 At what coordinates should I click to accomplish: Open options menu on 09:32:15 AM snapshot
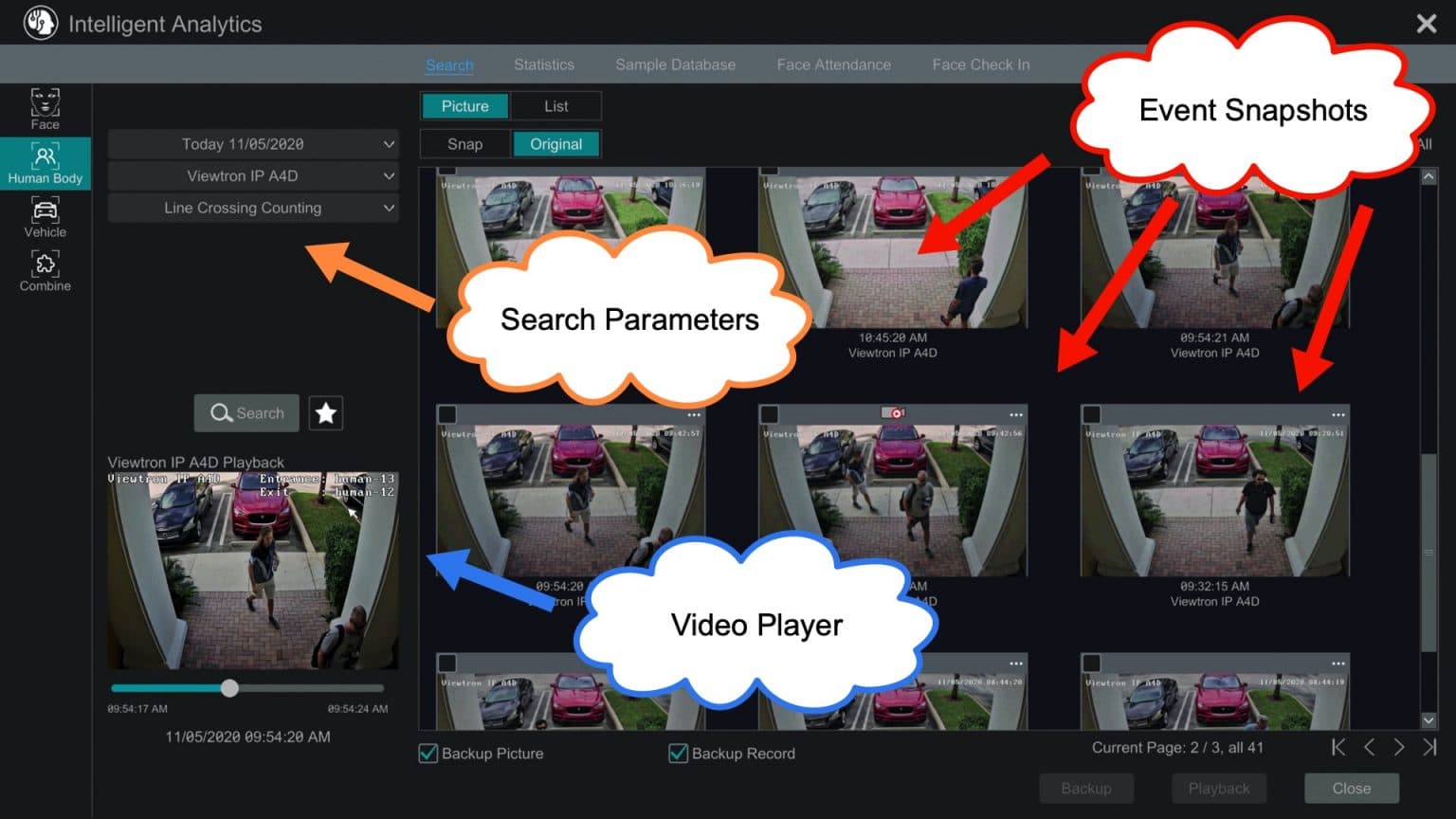1338,415
